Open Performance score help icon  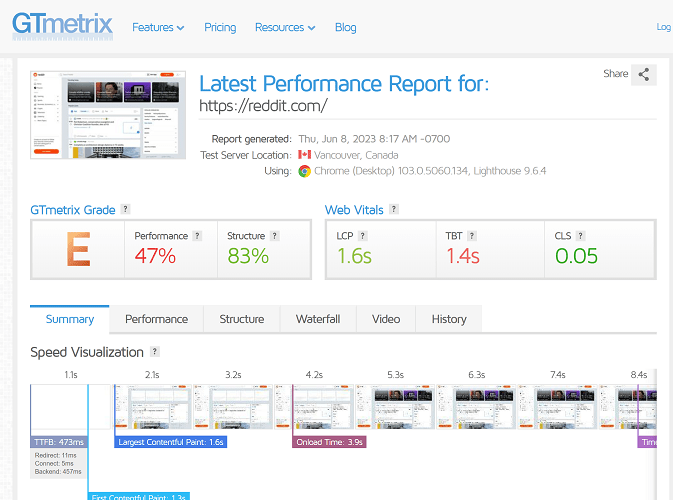pos(197,236)
